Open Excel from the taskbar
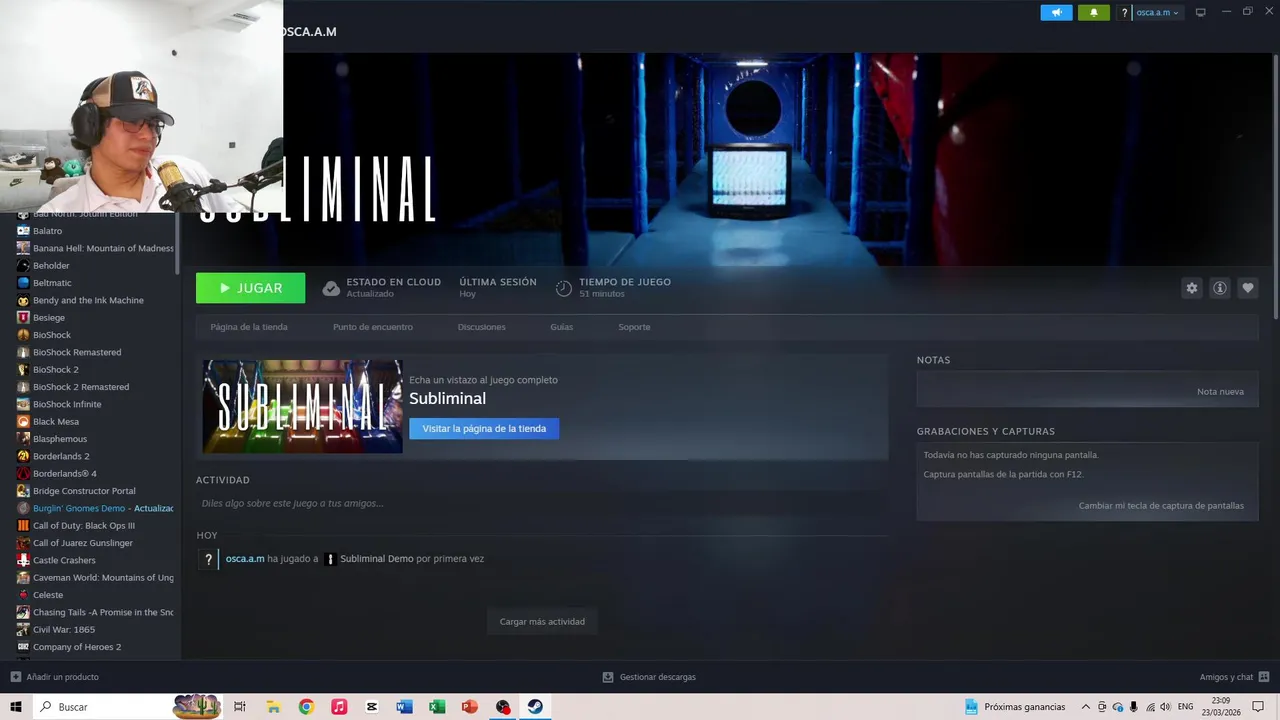The image size is (1280, 720). pyautogui.click(x=437, y=707)
